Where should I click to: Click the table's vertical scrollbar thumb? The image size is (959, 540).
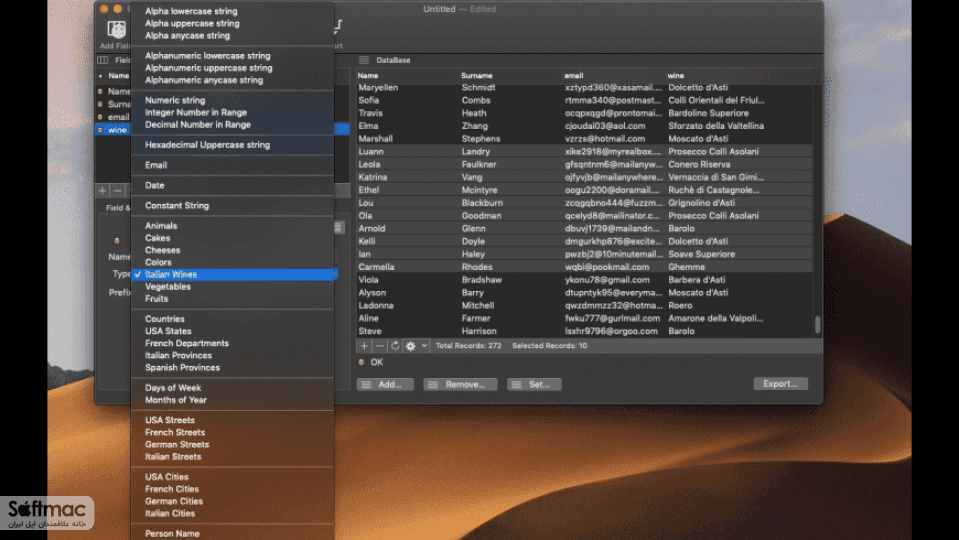pyautogui.click(x=818, y=325)
